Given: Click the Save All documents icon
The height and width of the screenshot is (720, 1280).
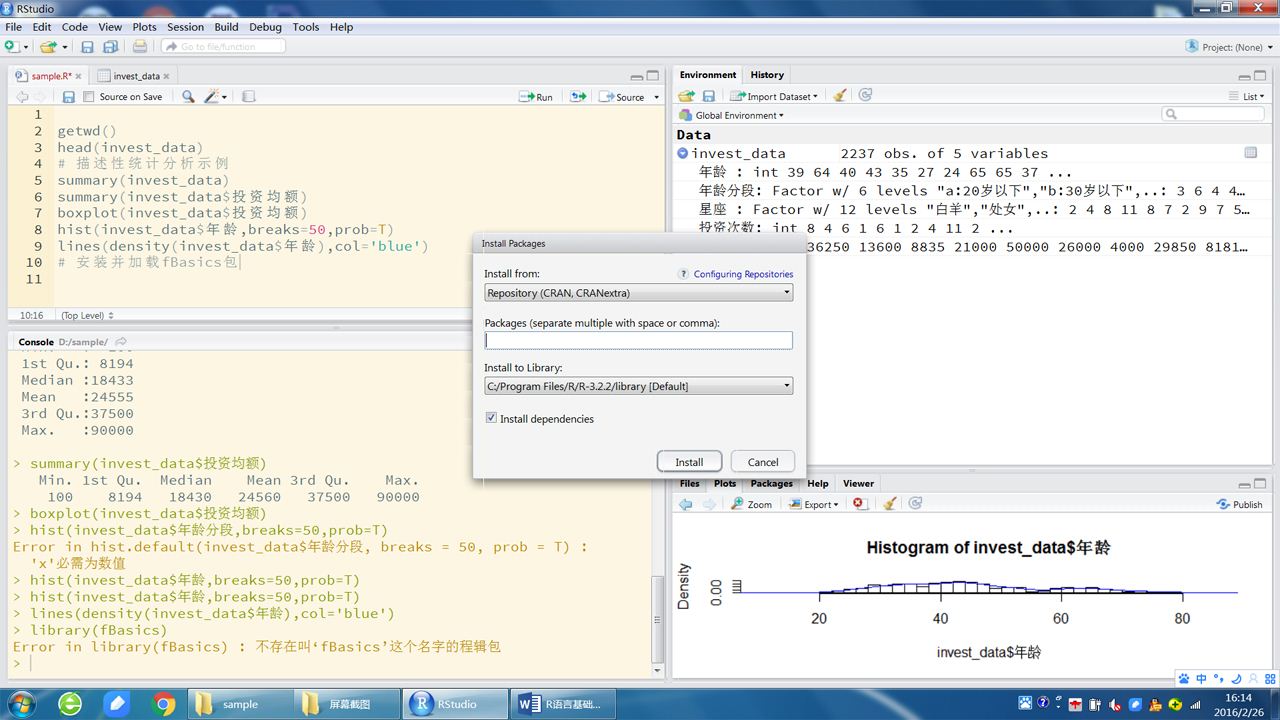Looking at the screenshot, I should click(110, 47).
